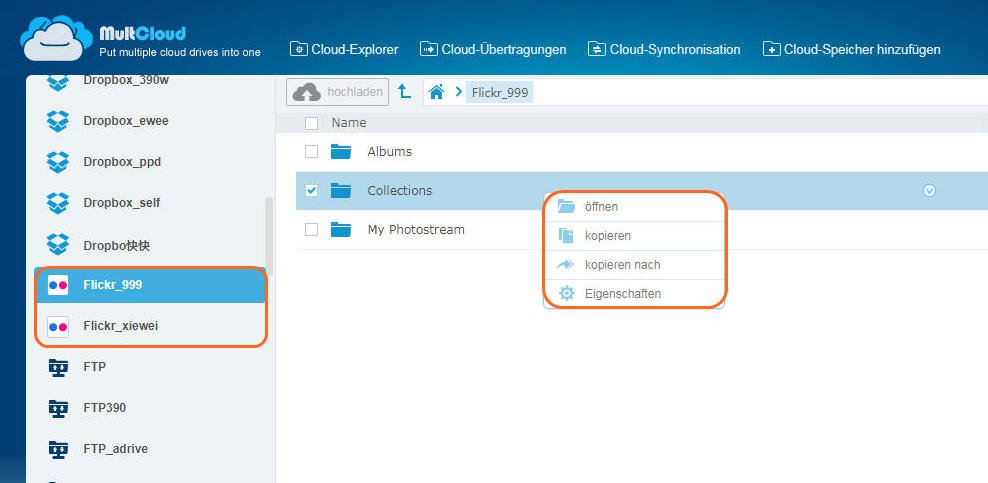The height and width of the screenshot is (483, 988).
Task: Click the Collections folder icon
Action: coord(341,190)
